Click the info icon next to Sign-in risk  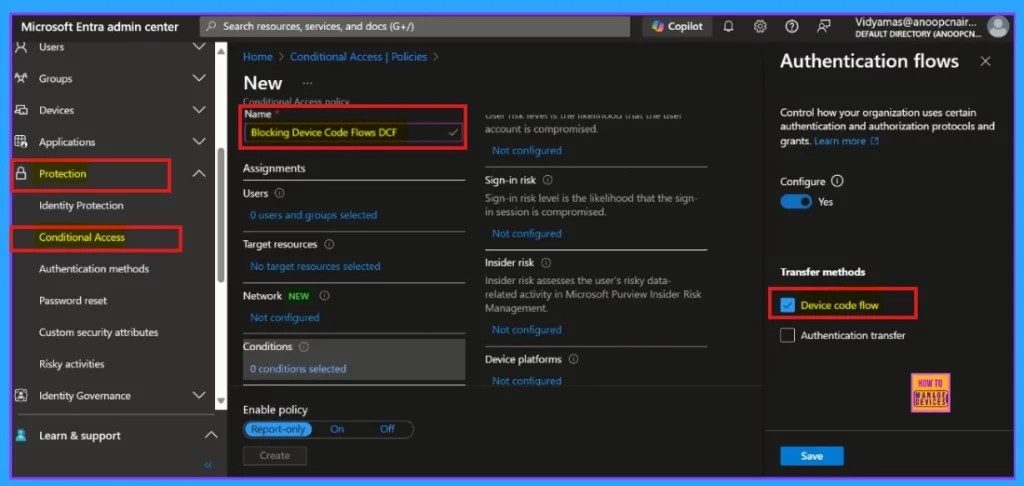(x=547, y=180)
